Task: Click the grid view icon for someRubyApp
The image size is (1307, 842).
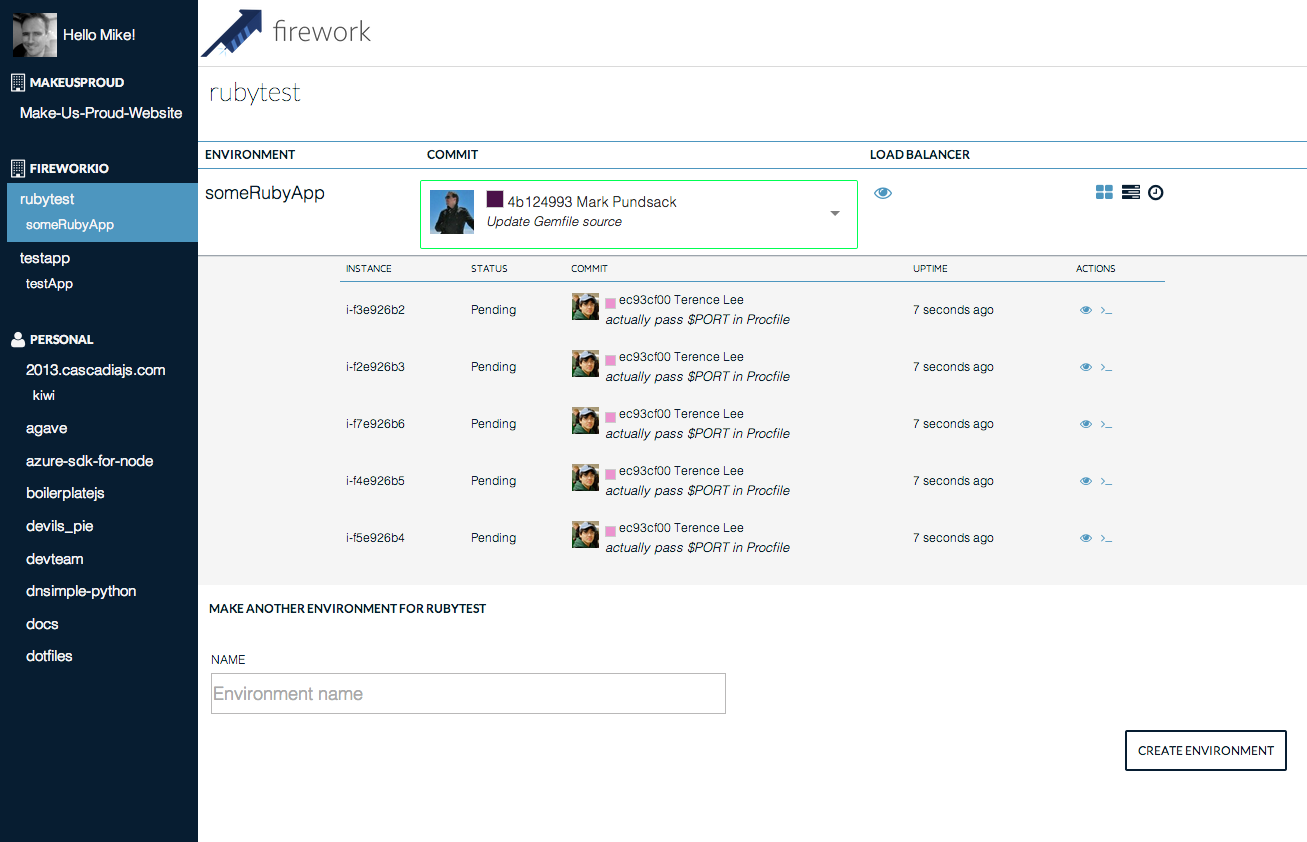Action: [x=1104, y=192]
